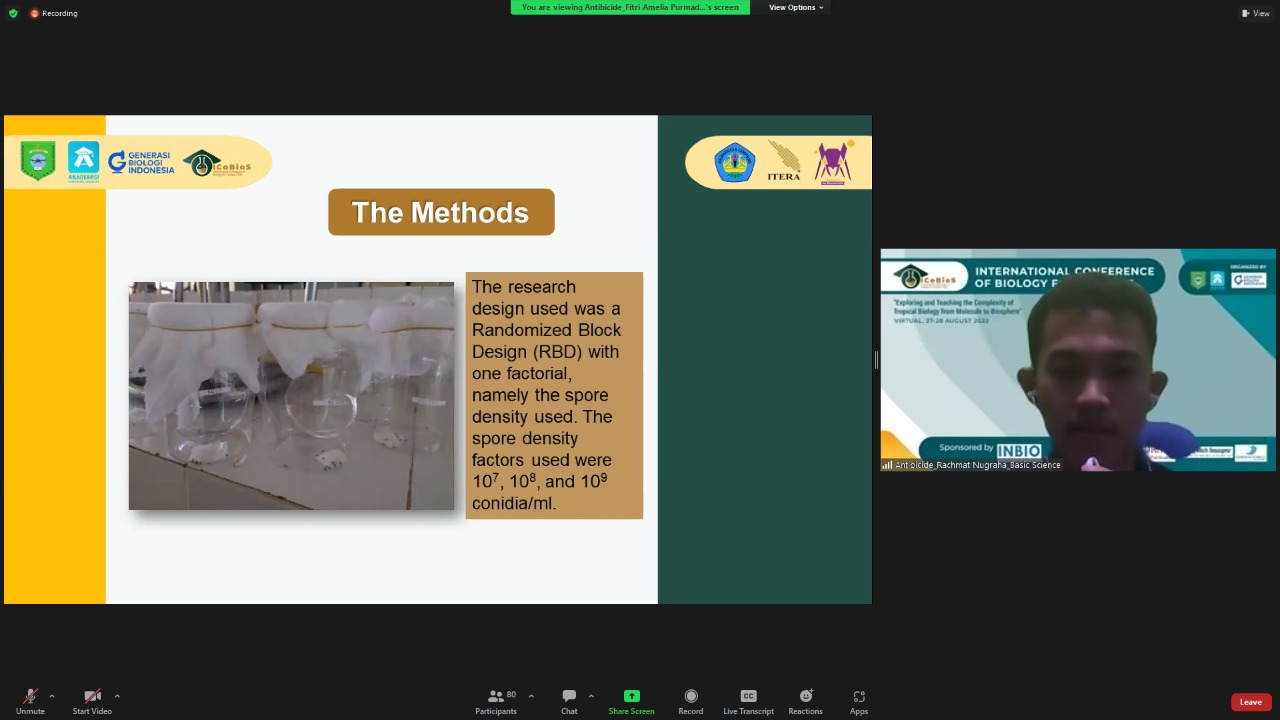Screen dimensions: 1280x720
Task: Click the green screen-viewing notification banner
Action: point(630,7)
